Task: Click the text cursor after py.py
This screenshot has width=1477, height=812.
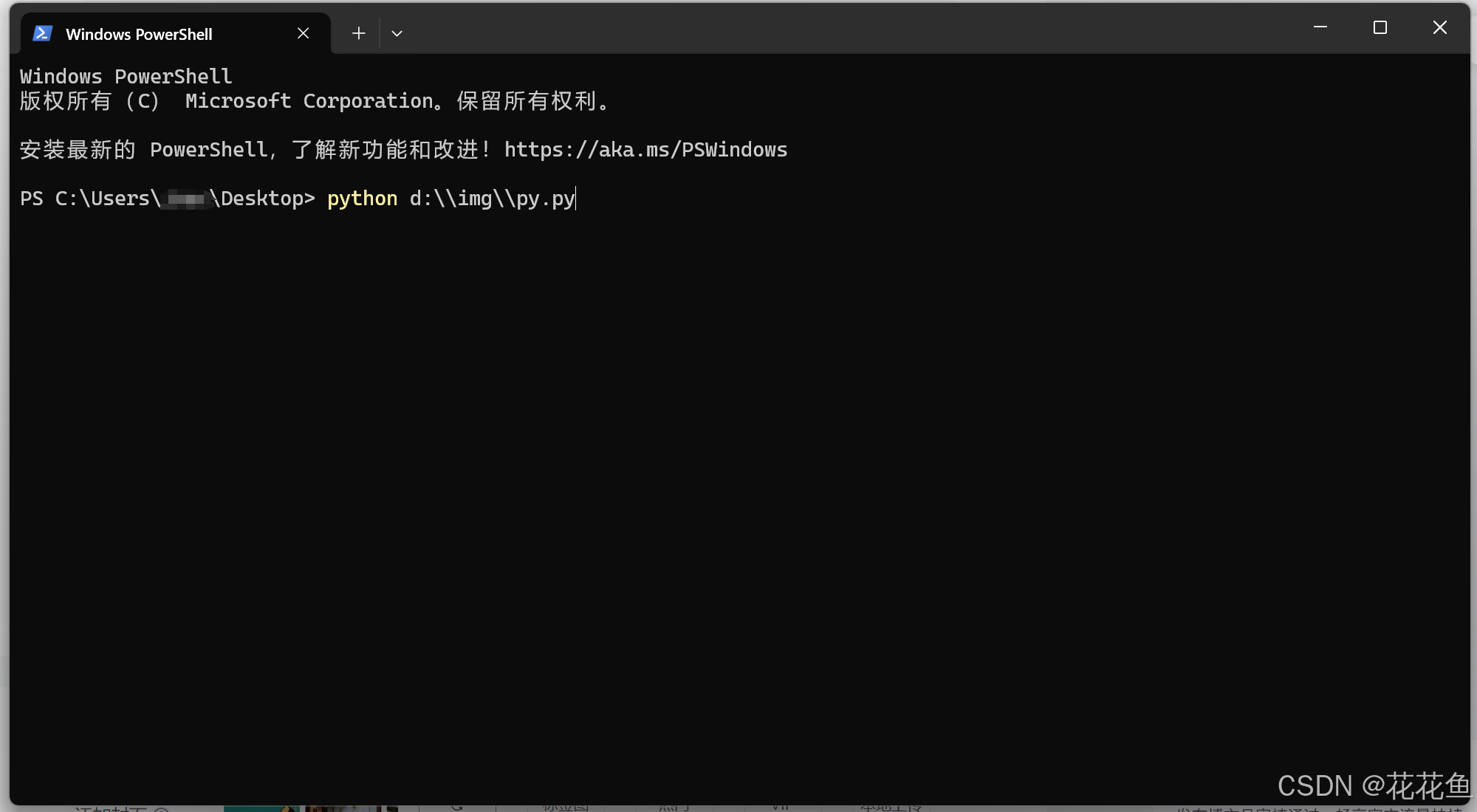Action: pos(577,199)
